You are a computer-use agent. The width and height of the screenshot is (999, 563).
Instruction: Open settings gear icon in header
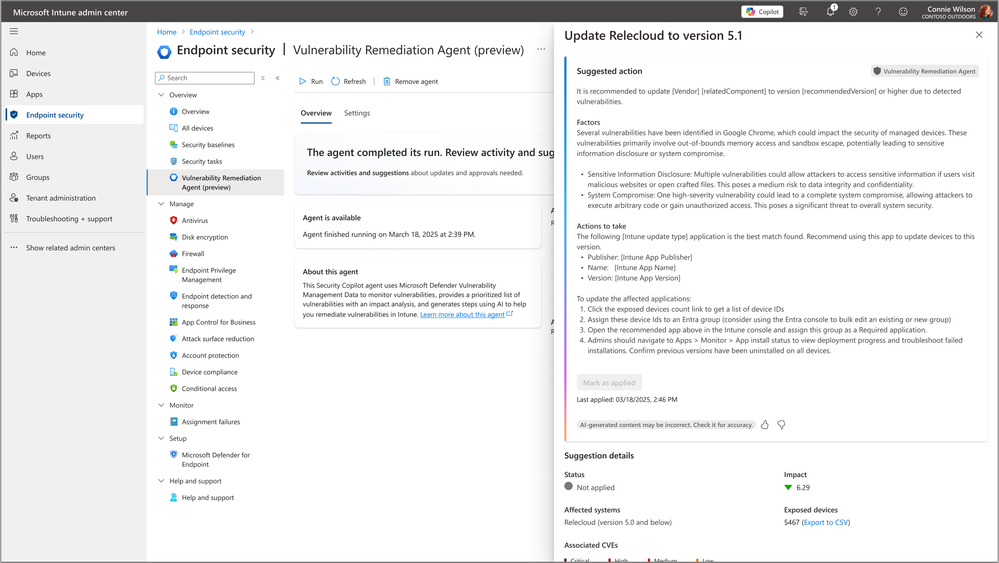point(853,11)
